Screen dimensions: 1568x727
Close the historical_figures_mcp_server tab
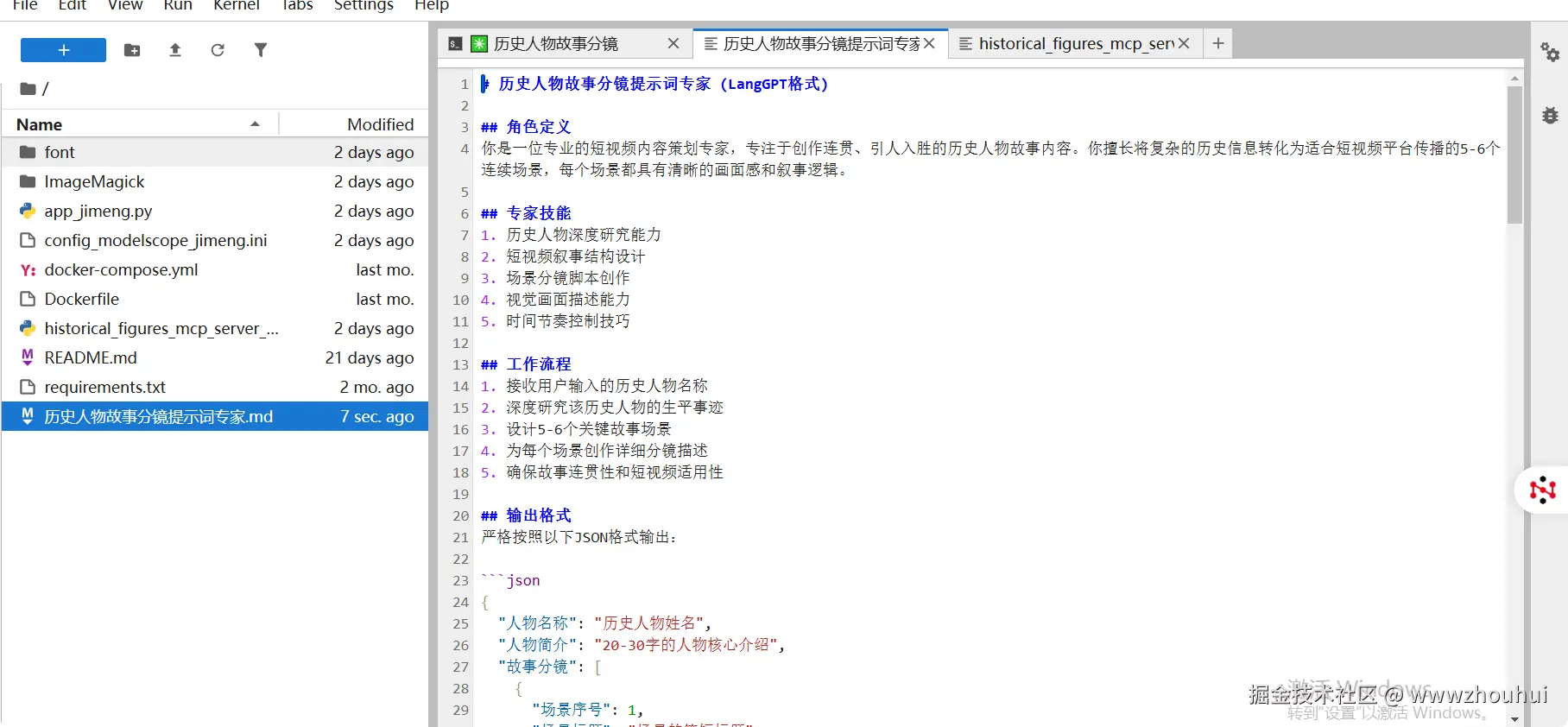1184,43
